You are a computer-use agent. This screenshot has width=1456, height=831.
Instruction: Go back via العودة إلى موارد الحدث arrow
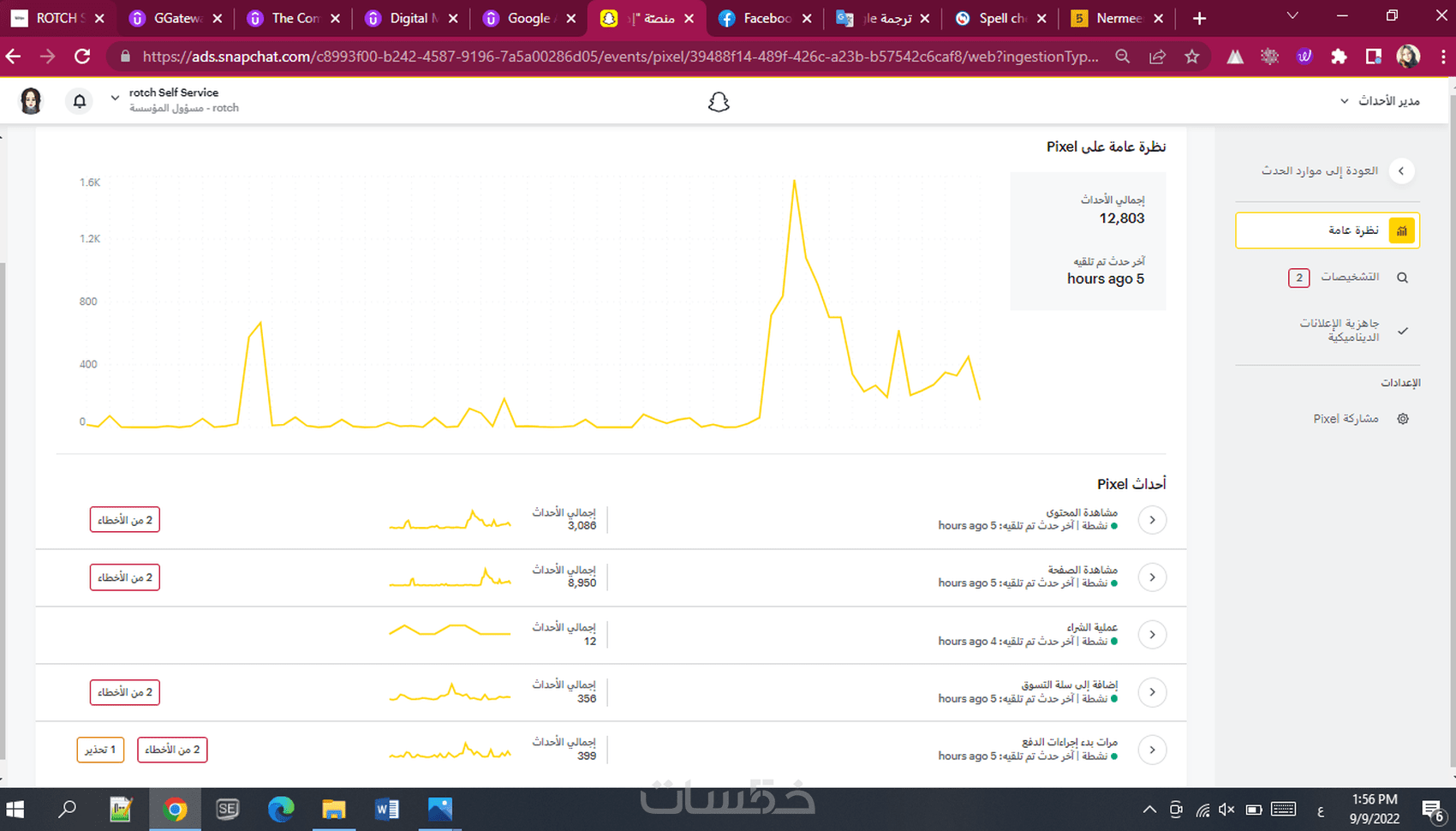pos(1401,170)
